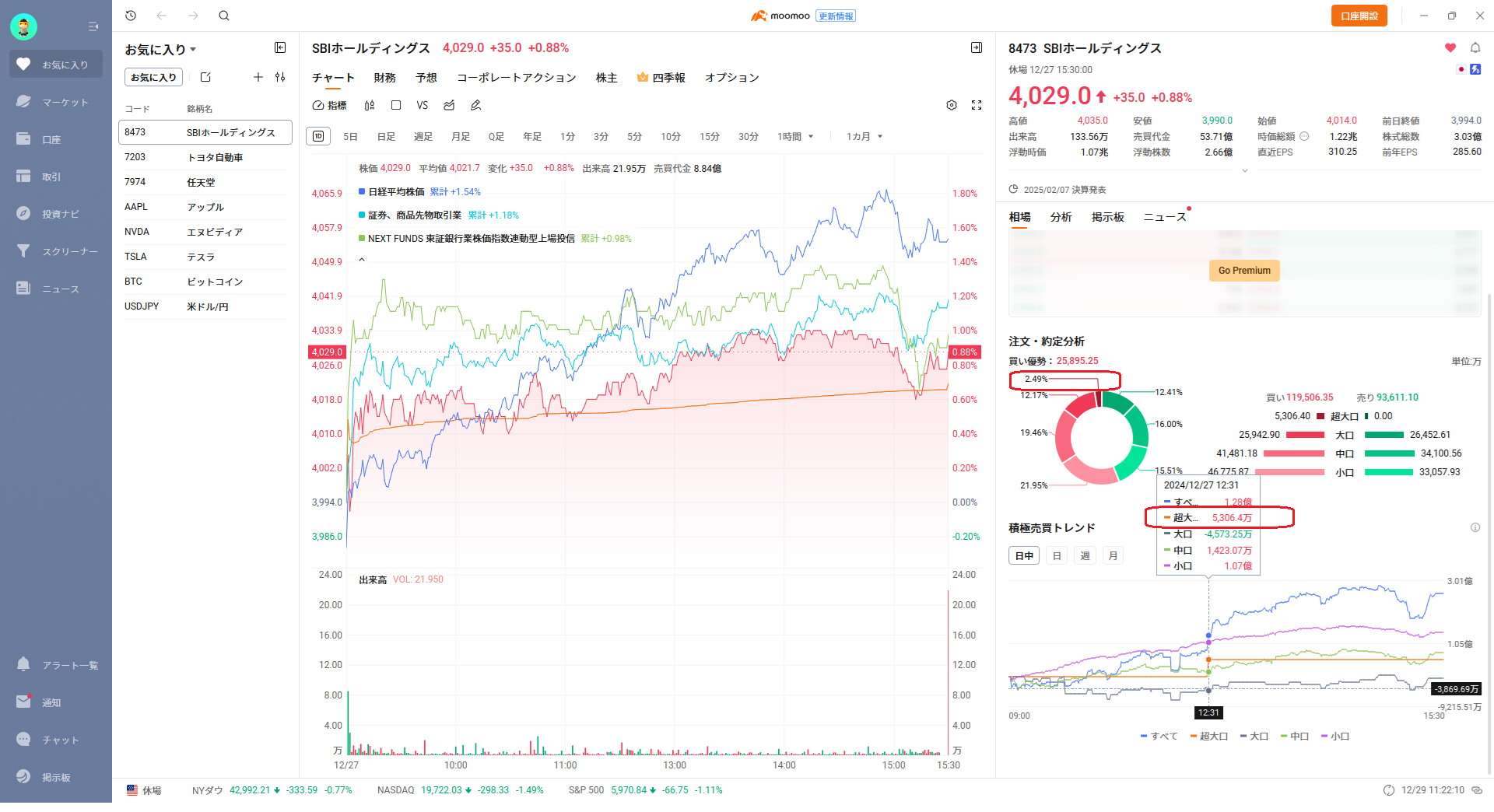
Task: Expand more quote details chevron
Action: pos(1245,170)
